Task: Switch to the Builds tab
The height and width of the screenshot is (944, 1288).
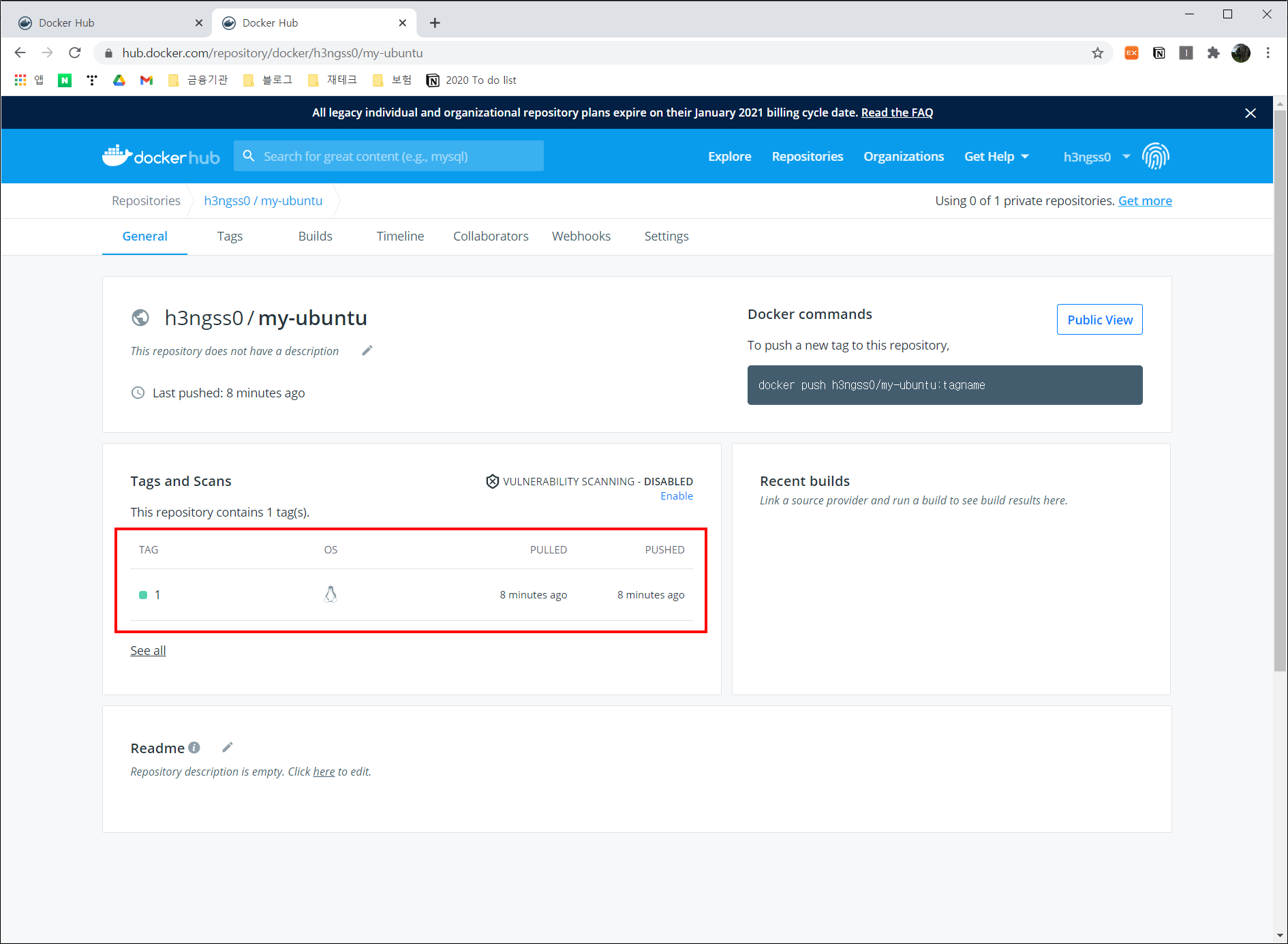Action: pos(315,237)
